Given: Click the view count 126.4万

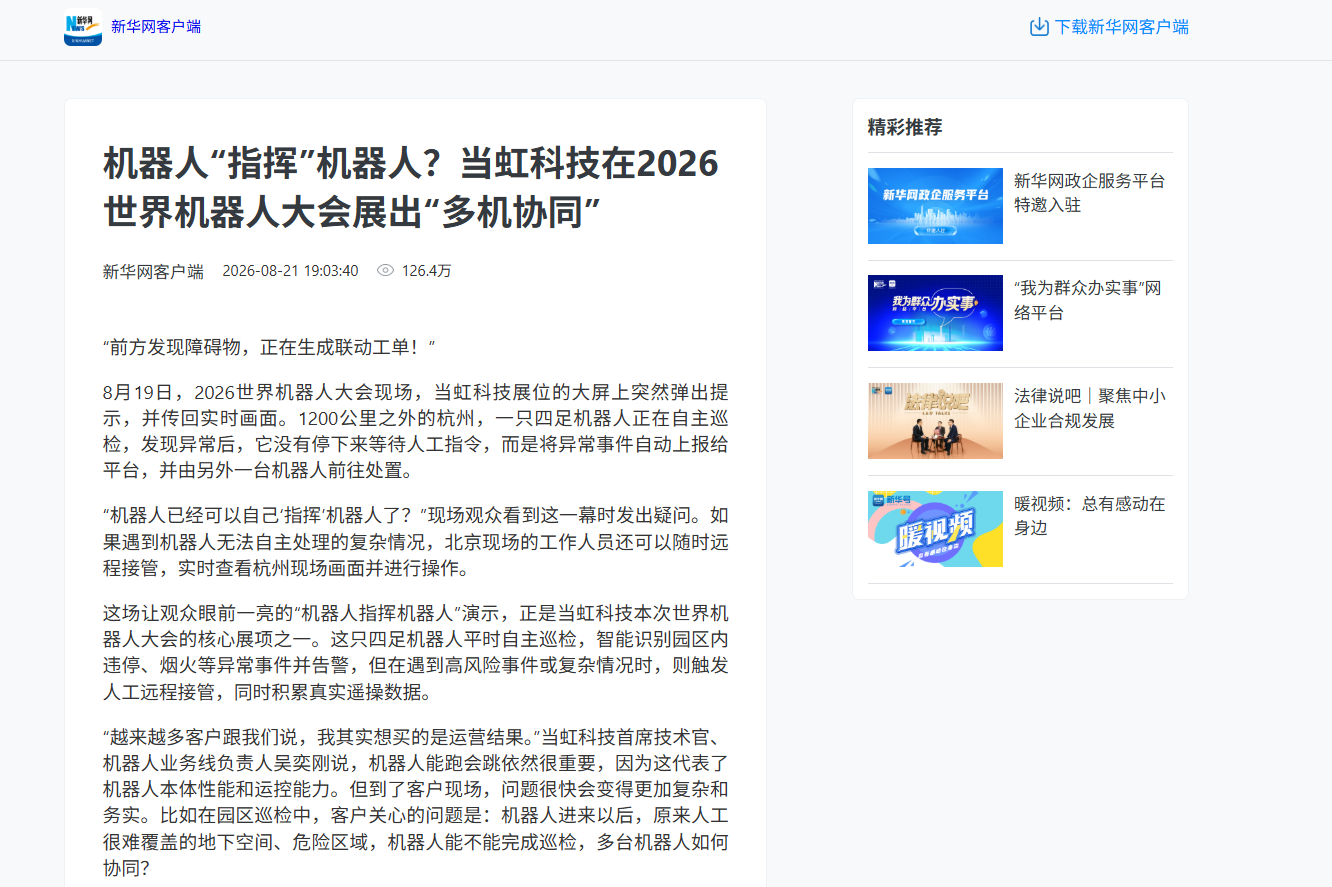Looking at the screenshot, I should [x=427, y=271].
